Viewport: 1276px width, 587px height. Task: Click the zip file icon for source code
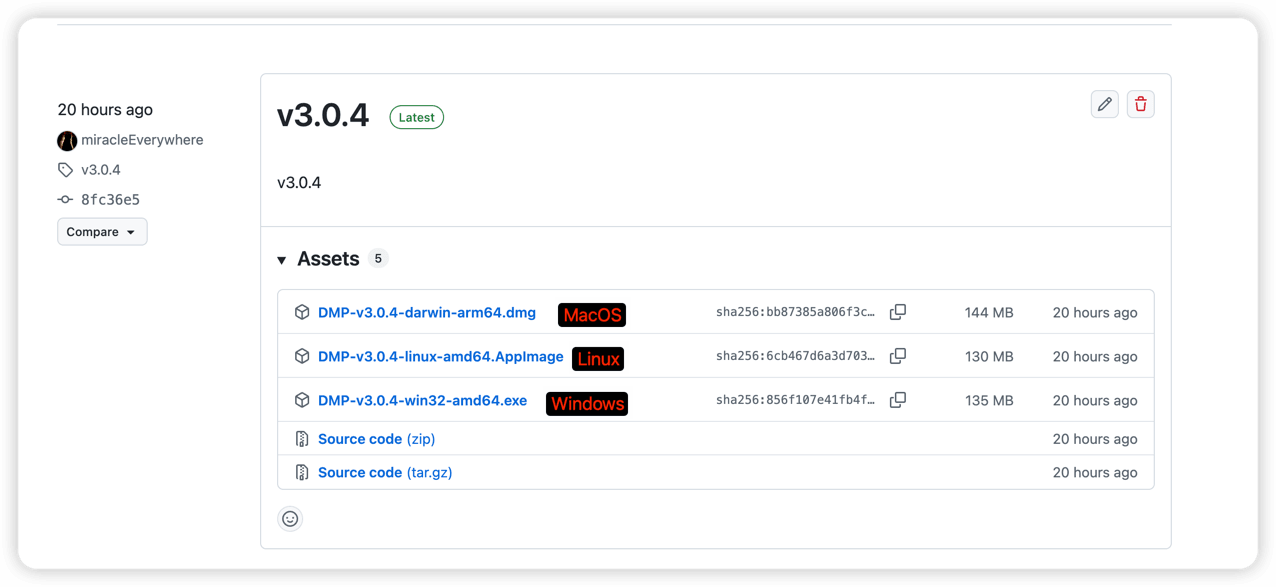pyautogui.click(x=302, y=439)
